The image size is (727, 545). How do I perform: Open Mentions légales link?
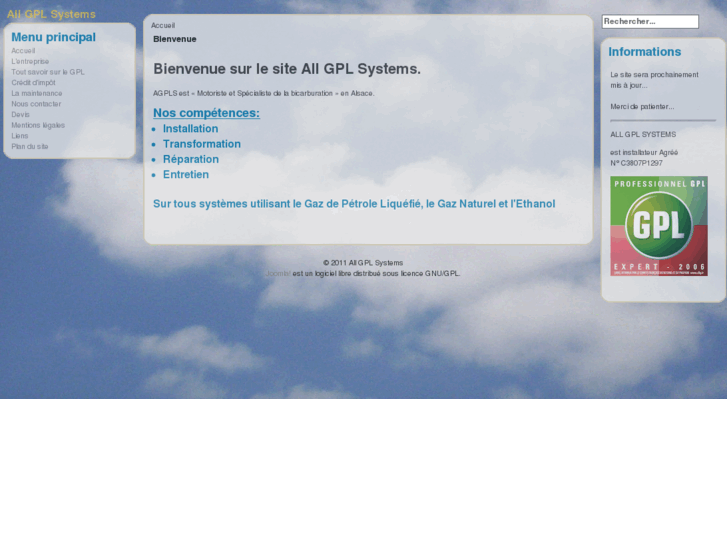coord(38,125)
